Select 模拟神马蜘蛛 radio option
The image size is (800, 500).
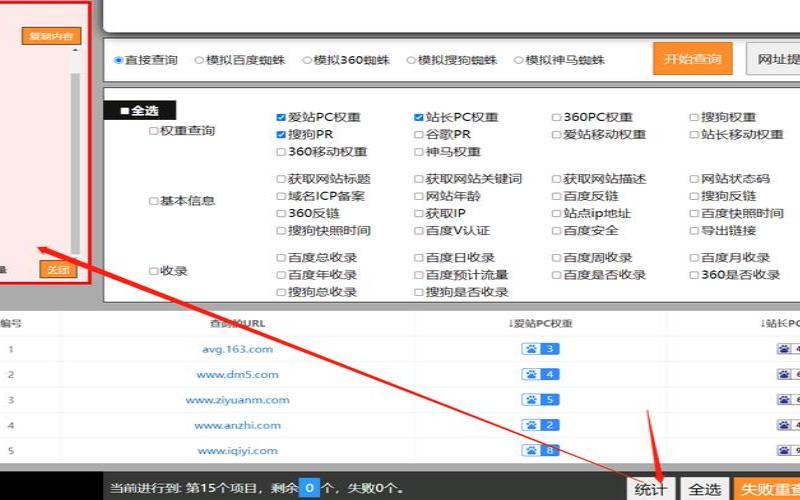519,60
